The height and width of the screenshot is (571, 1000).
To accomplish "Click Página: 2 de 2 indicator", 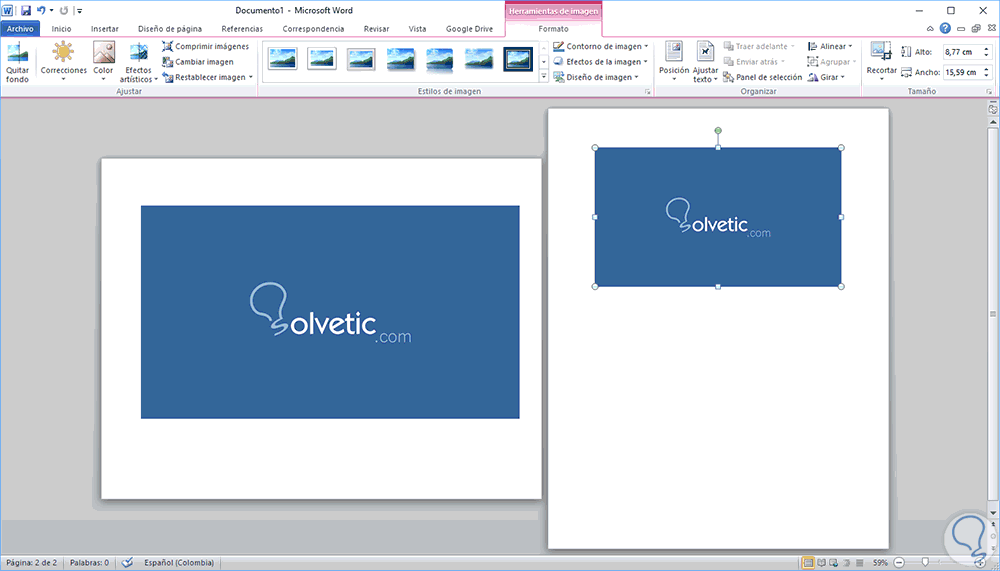I will click(32, 563).
